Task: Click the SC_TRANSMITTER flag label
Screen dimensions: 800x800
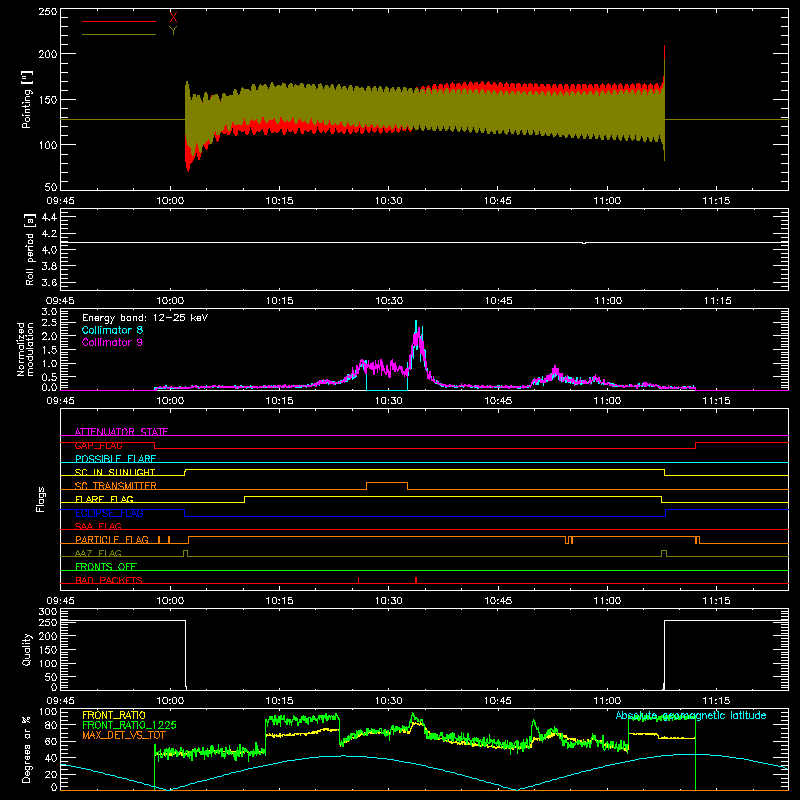Action: [x=116, y=486]
